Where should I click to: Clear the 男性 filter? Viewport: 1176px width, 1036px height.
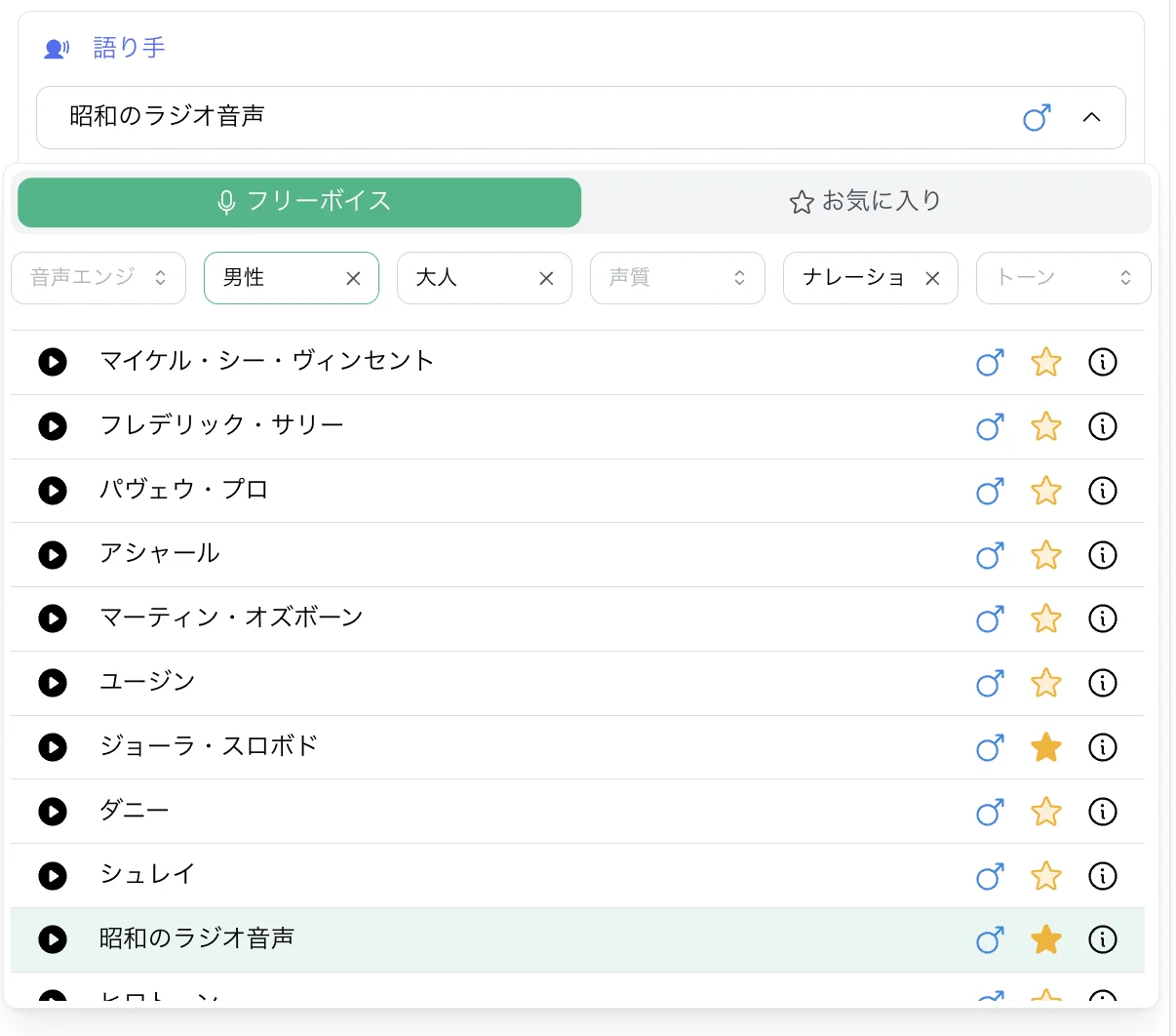(x=353, y=279)
